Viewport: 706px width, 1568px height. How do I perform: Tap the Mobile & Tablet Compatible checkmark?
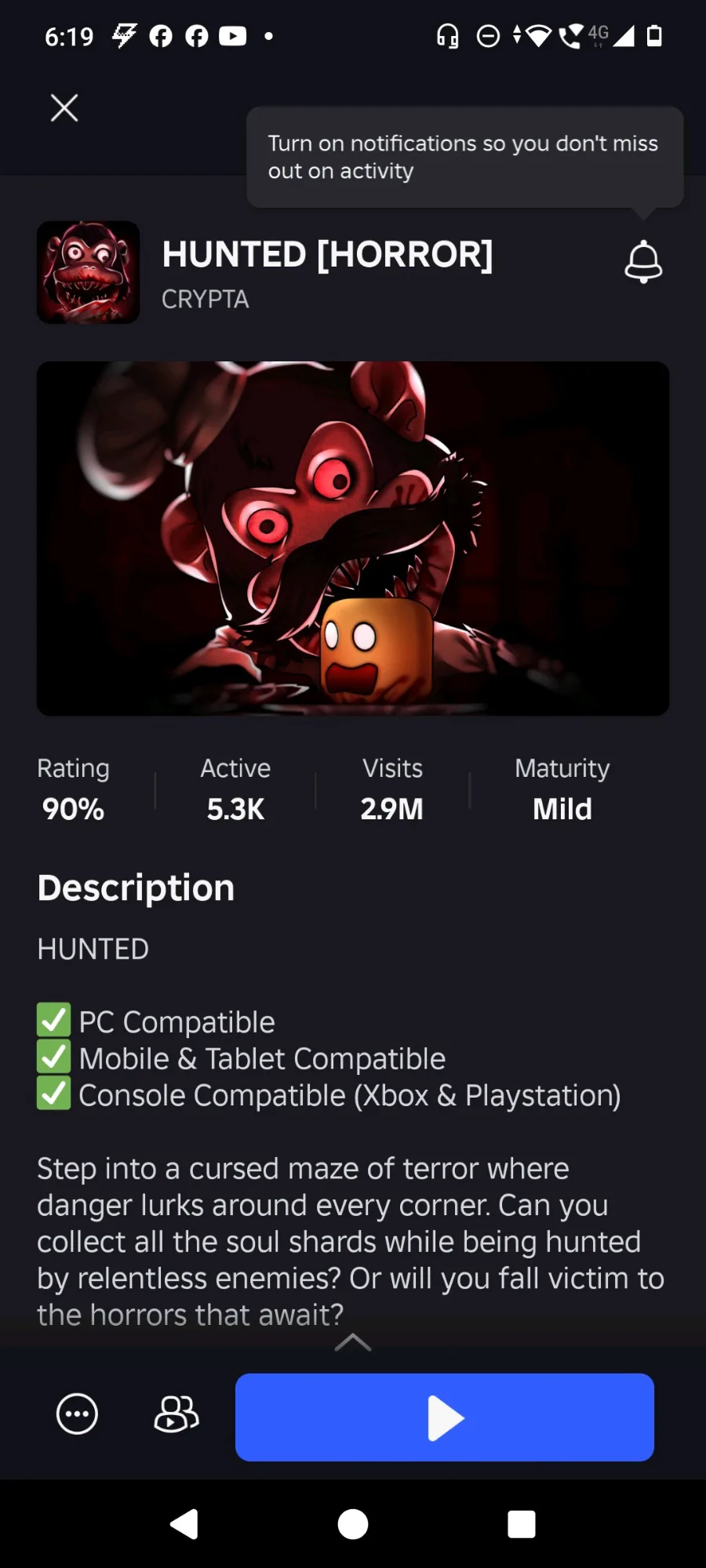[x=53, y=1057]
